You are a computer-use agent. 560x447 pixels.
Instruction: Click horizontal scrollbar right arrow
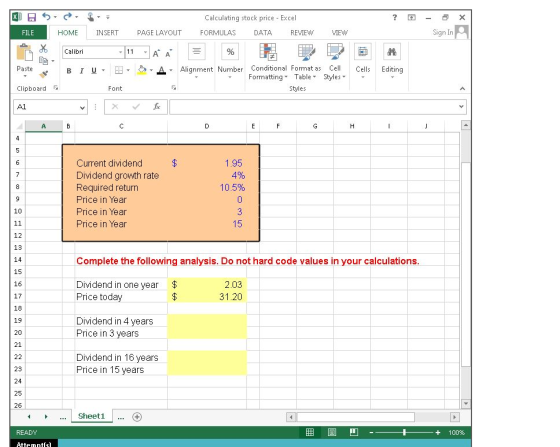pyautogui.click(x=455, y=417)
